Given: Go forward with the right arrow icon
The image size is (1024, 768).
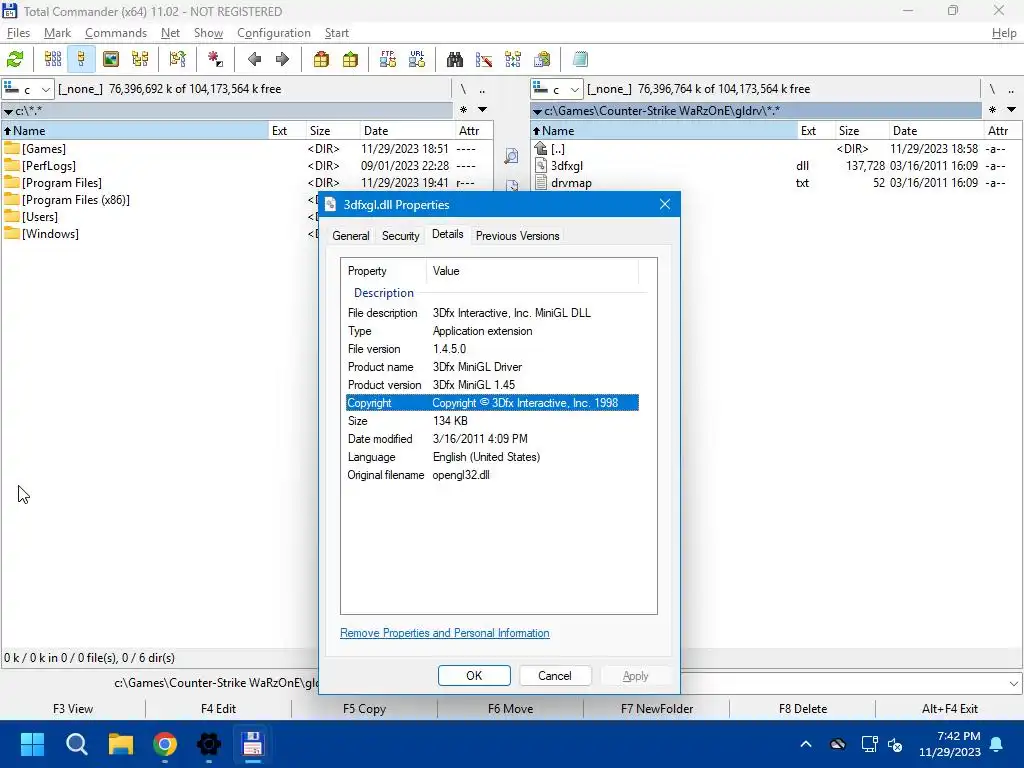Looking at the screenshot, I should pyautogui.click(x=282, y=59).
